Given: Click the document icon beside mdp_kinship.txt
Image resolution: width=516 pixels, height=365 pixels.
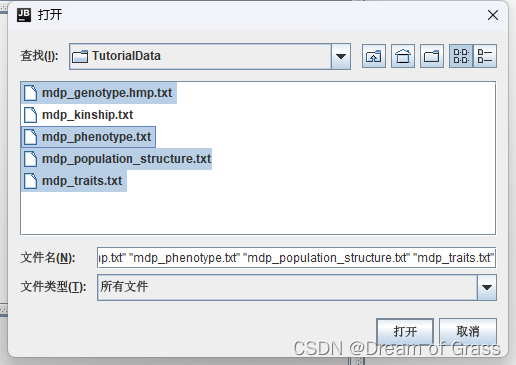Looking at the screenshot, I should pos(31,115).
